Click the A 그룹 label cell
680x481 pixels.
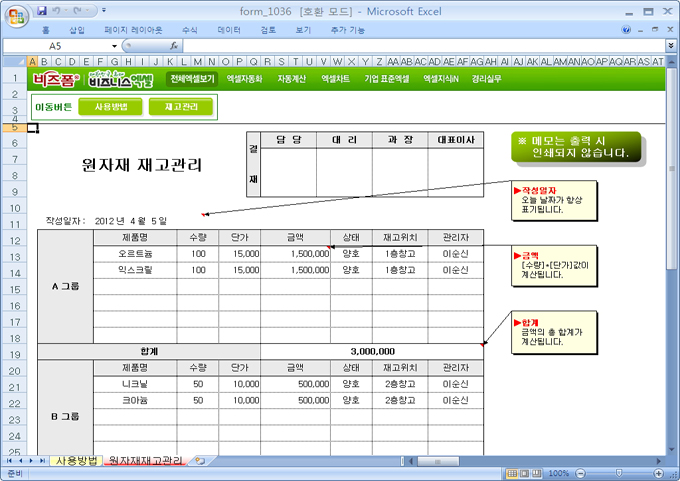(x=65, y=286)
